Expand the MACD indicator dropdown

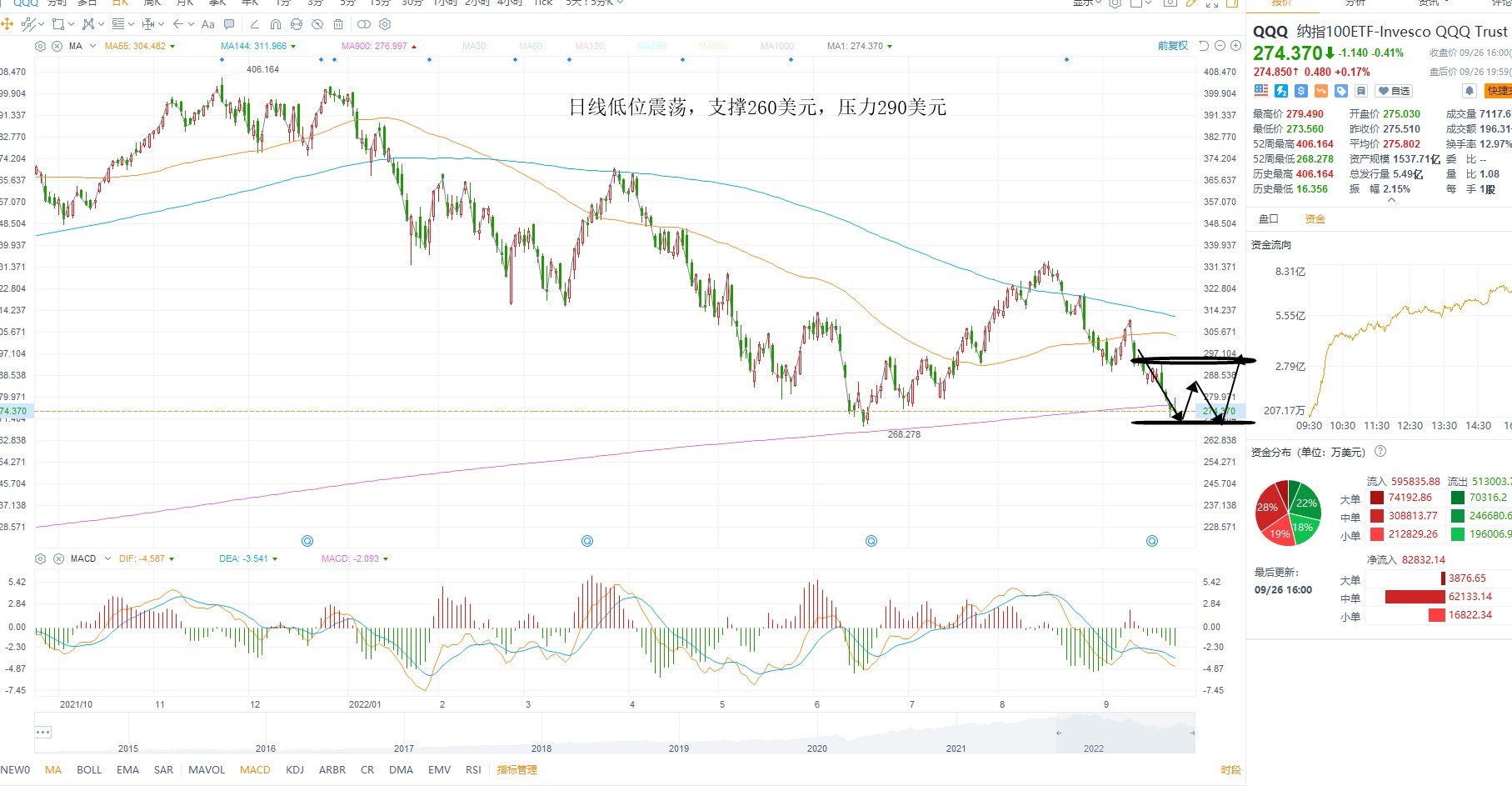[x=107, y=558]
